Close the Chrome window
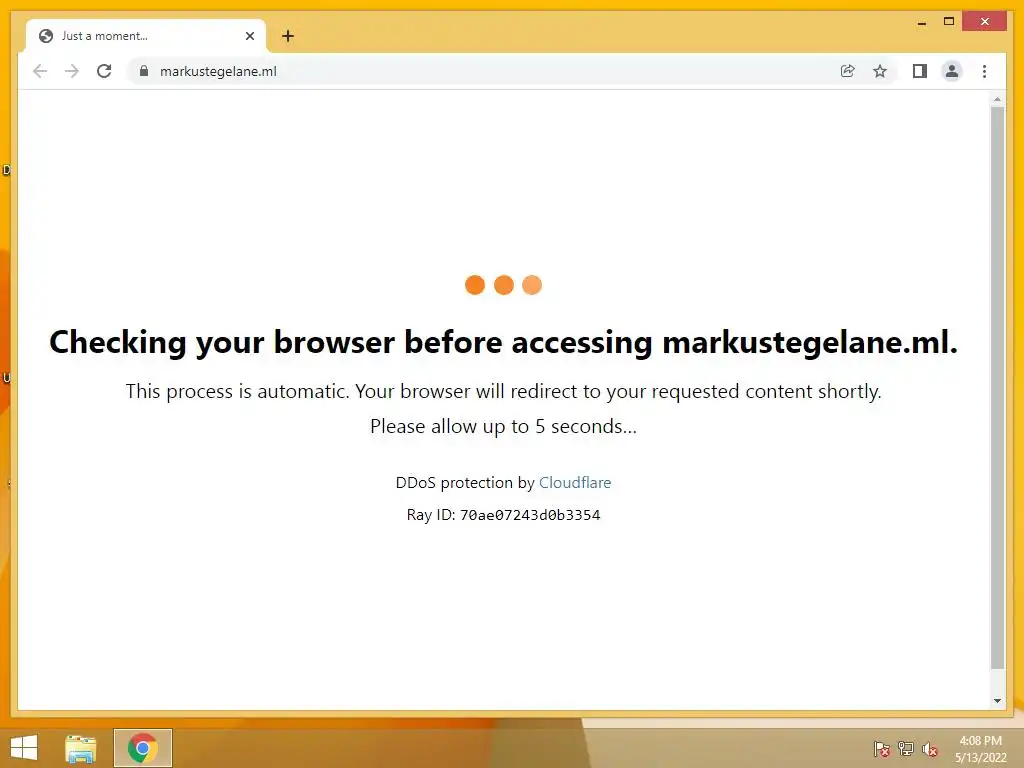This screenshot has width=1024, height=768. click(x=984, y=22)
